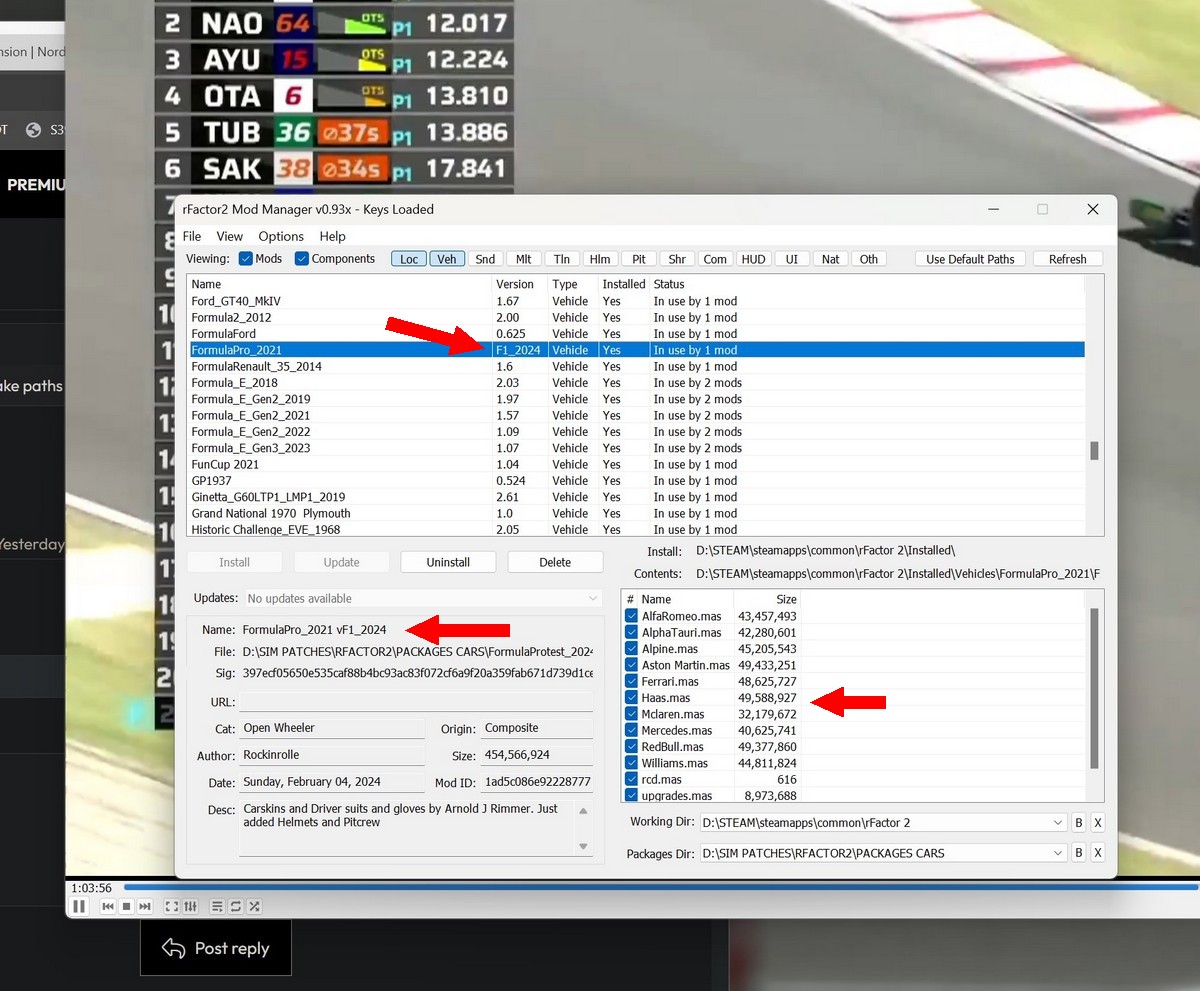Uncheck the AlfaRomeo.mas checkbox
Viewport: 1200px width, 991px height.
pos(631,616)
